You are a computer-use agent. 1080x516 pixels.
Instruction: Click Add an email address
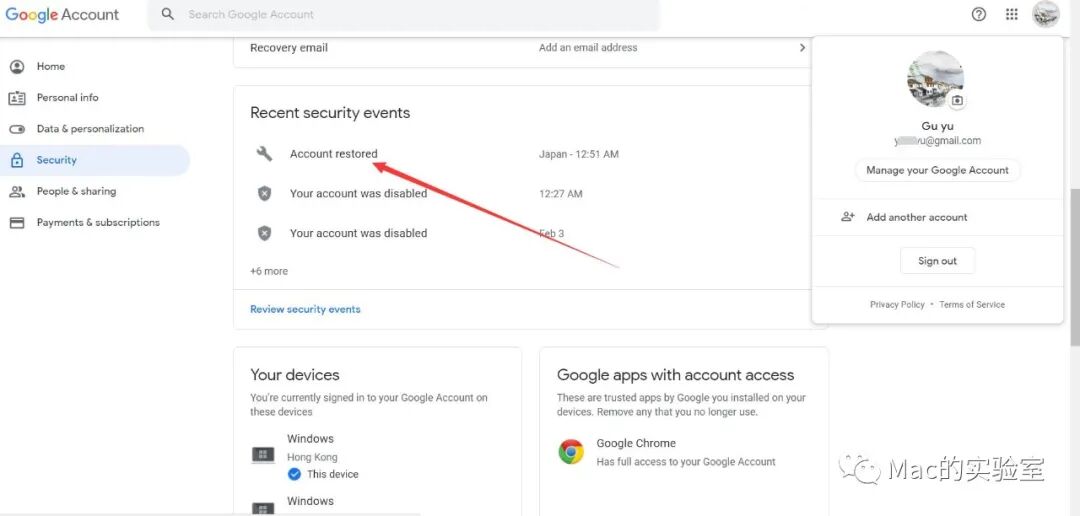pyautogui.click(x=588, y=48)
